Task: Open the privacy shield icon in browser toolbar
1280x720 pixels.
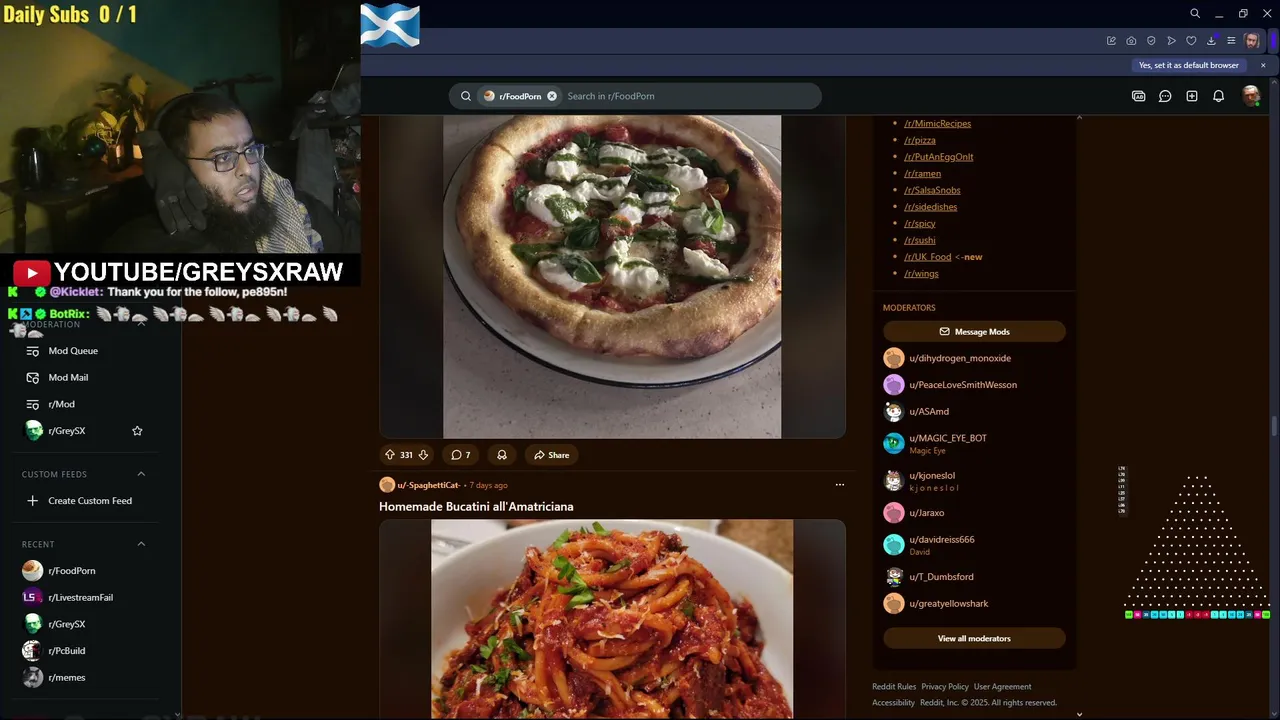Action: tap(1151, 41)
